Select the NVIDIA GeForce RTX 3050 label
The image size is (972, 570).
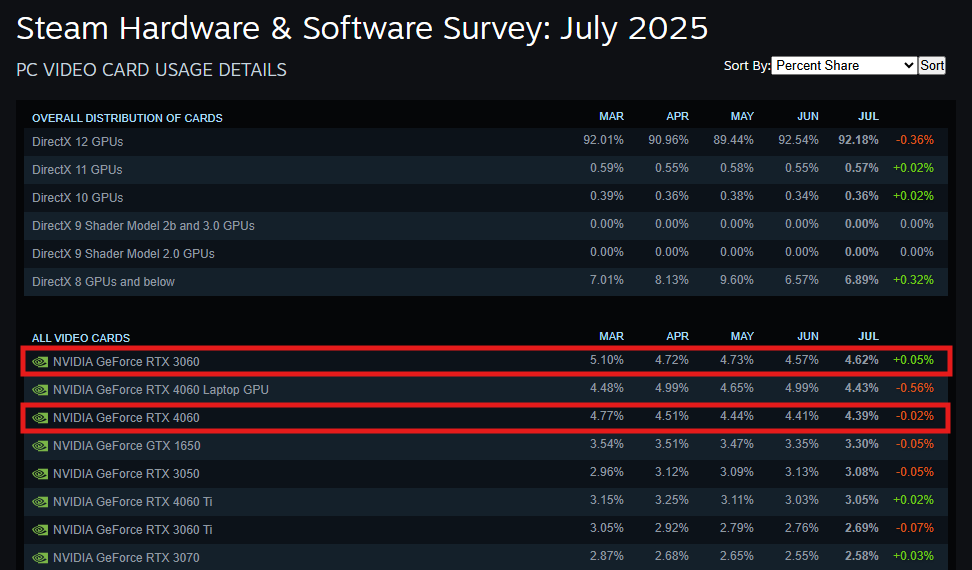point(126,474)
